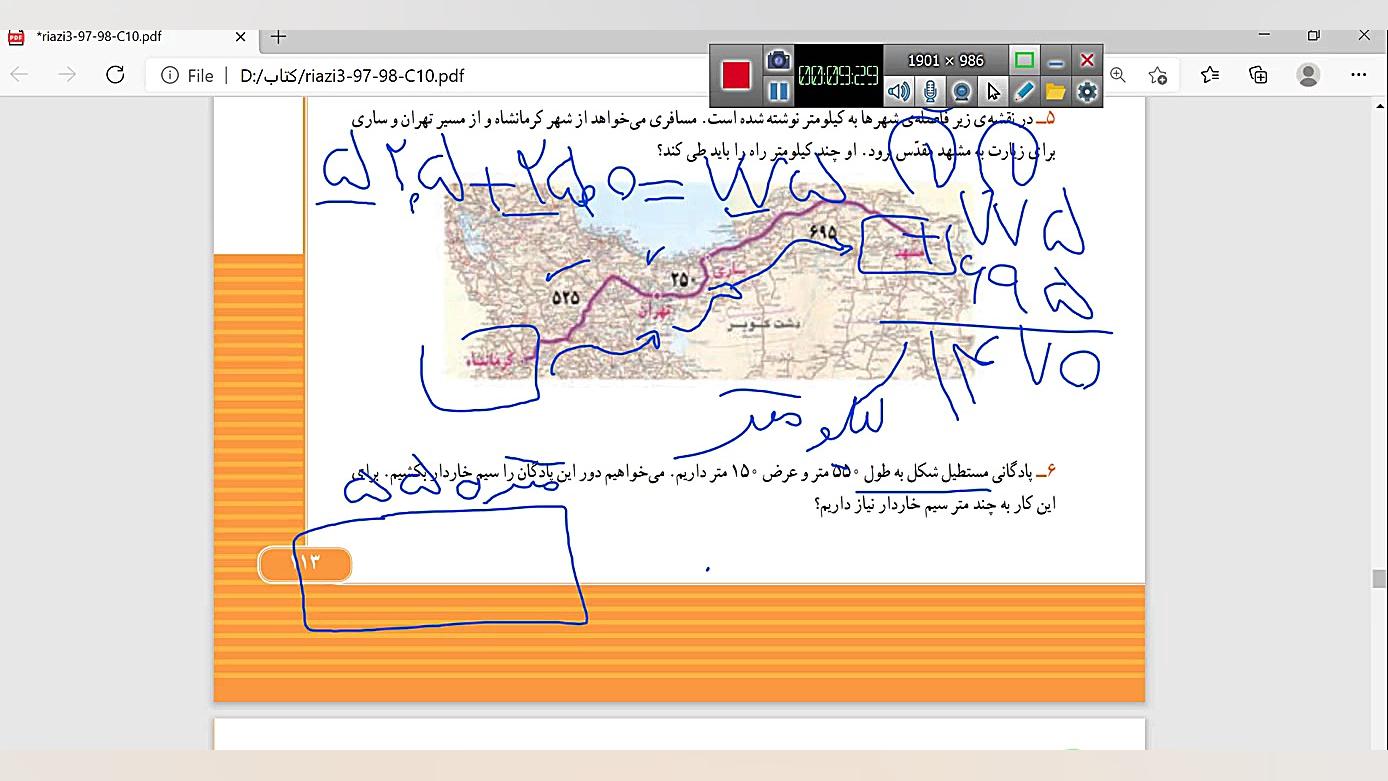
Task: Click the 525 distance label on the map
Action: [x=566, y=297]
